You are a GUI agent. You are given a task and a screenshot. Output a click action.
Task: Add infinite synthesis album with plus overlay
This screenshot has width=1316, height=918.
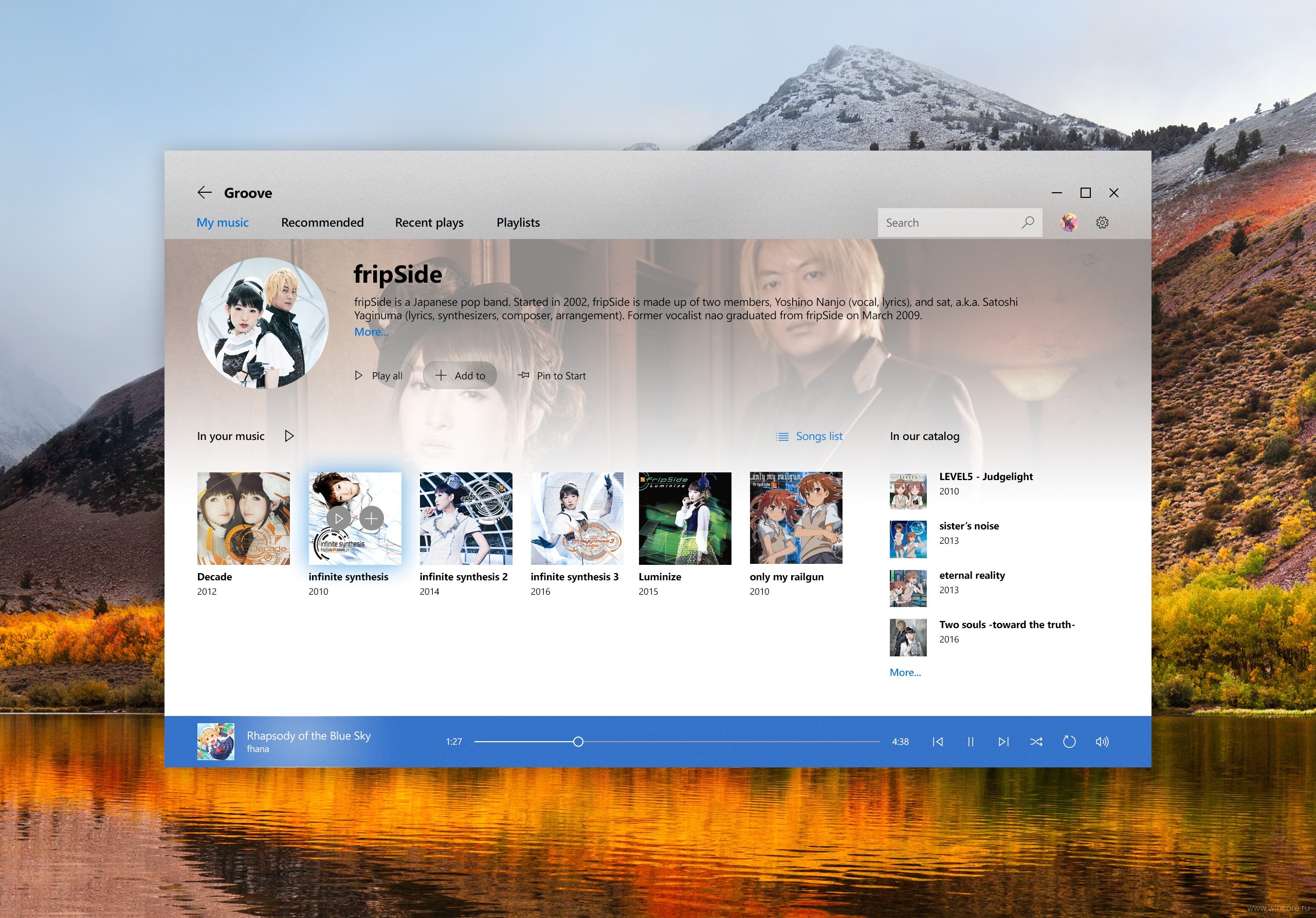point(372,519)
